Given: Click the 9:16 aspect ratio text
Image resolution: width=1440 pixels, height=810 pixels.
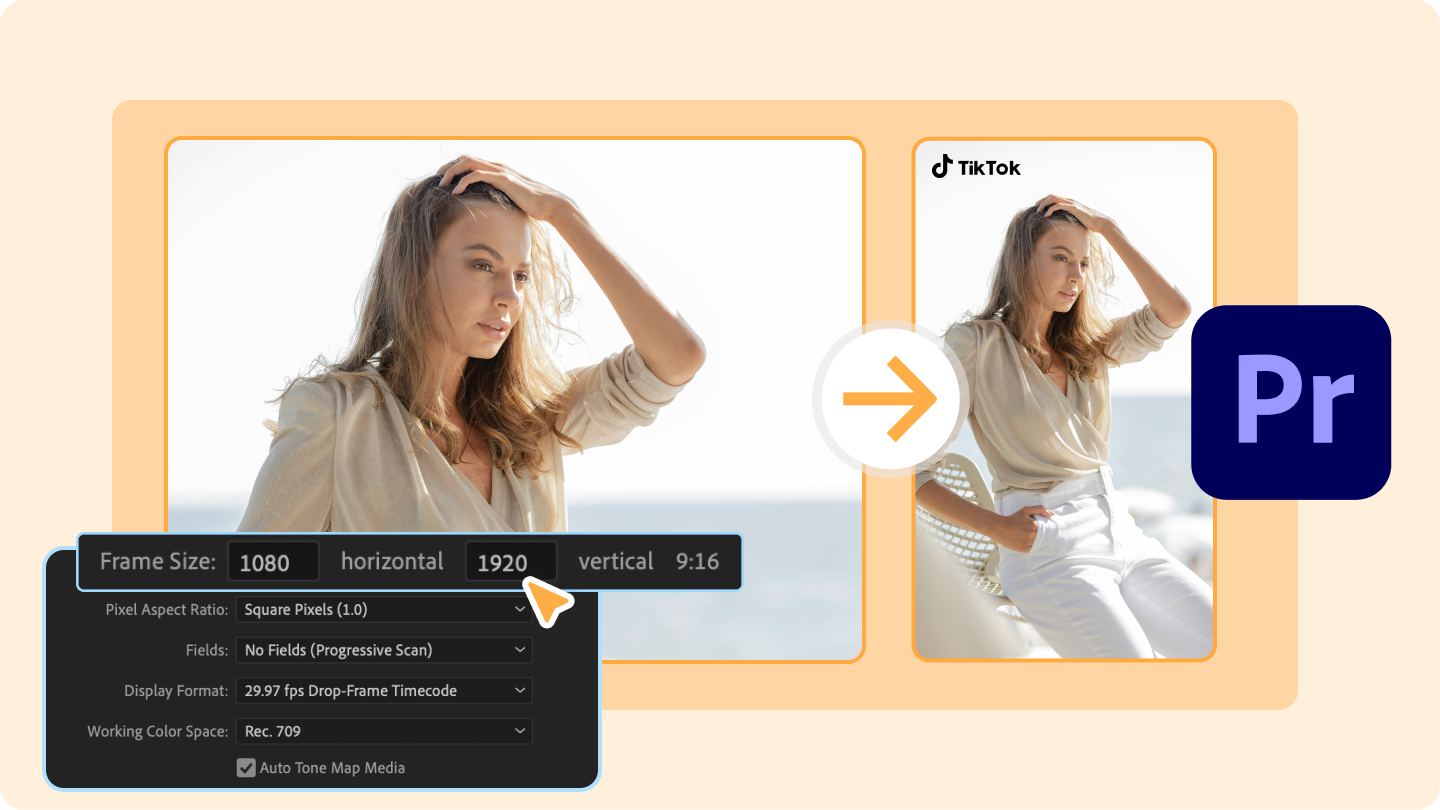Looking at the screenshot, I should (x=697, y=561).
